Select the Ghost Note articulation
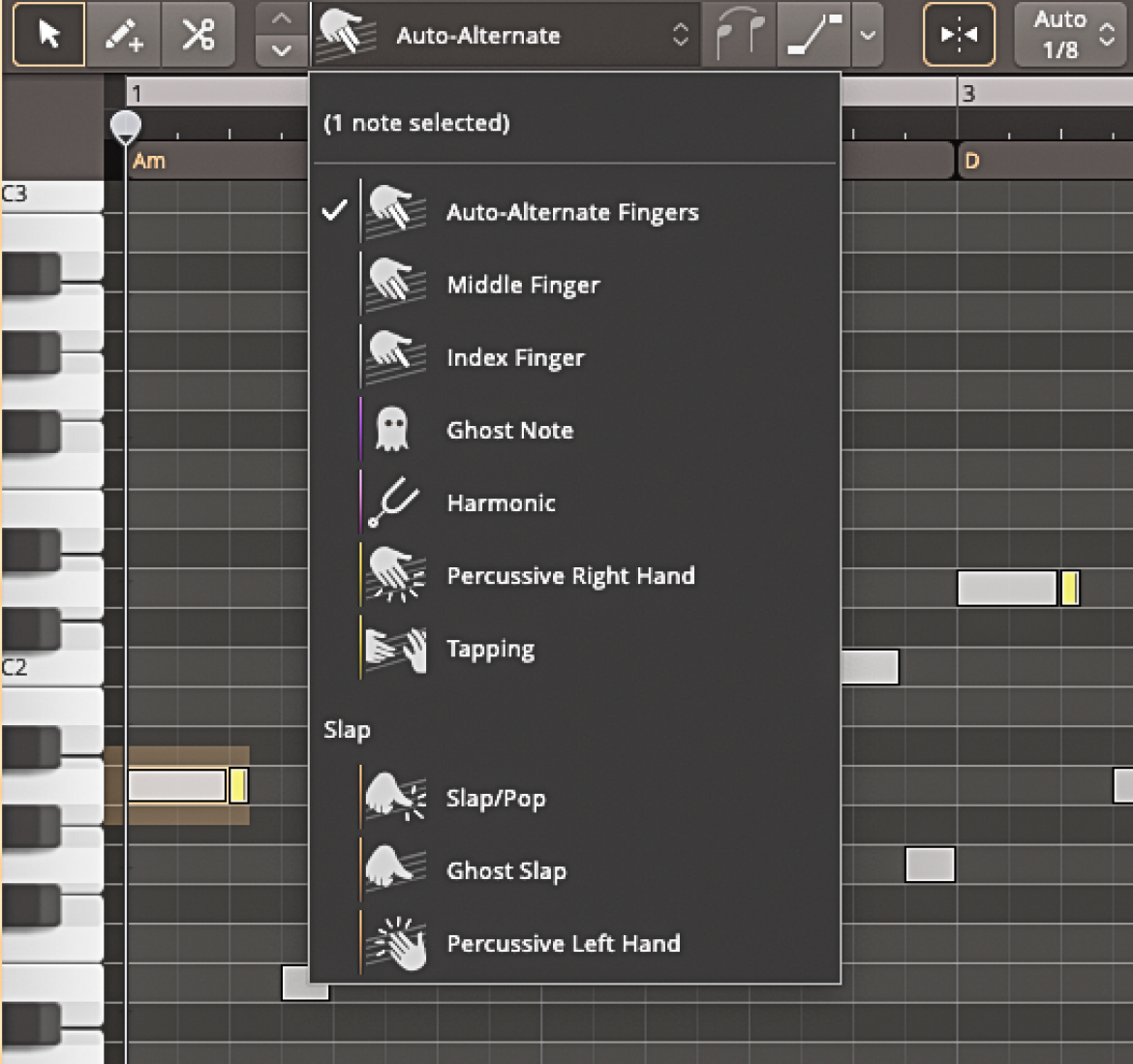Viewport: 1133px width, 1064px height. click(575, 430)
